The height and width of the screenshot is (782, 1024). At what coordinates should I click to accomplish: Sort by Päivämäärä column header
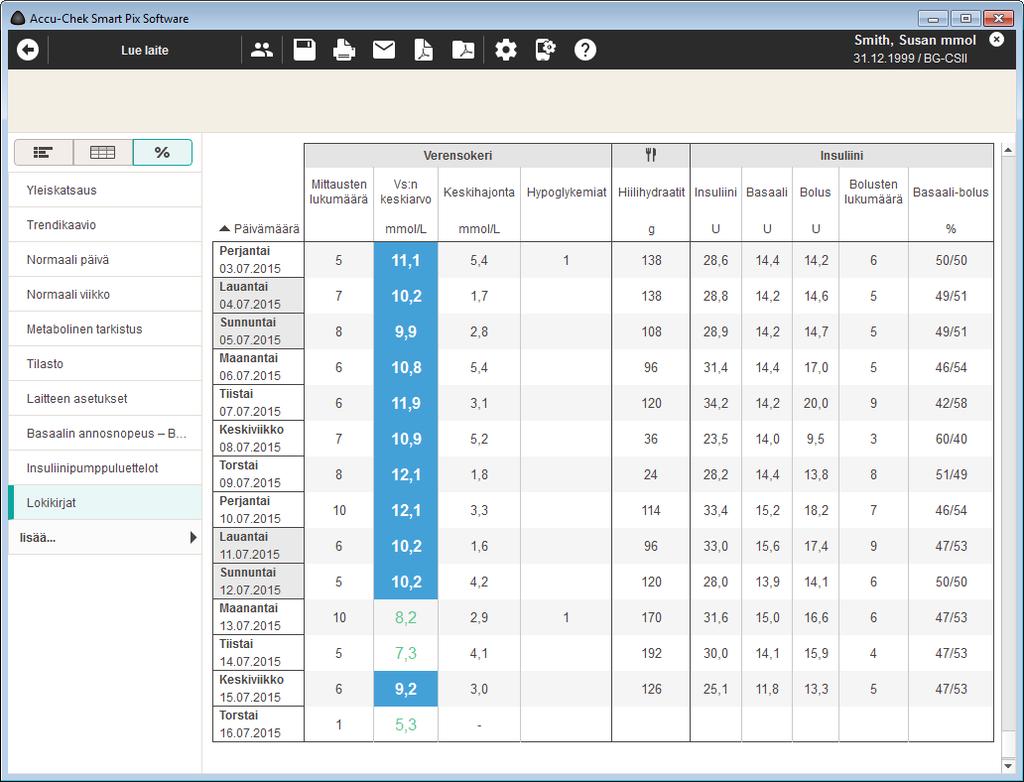(x=259, y=229)
